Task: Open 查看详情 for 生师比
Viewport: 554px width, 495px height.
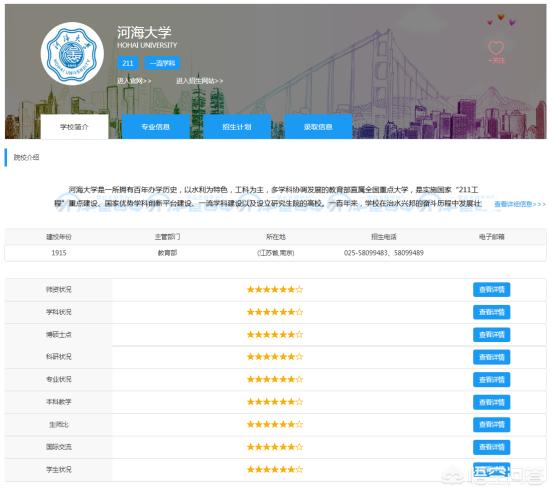Action: 491,424
